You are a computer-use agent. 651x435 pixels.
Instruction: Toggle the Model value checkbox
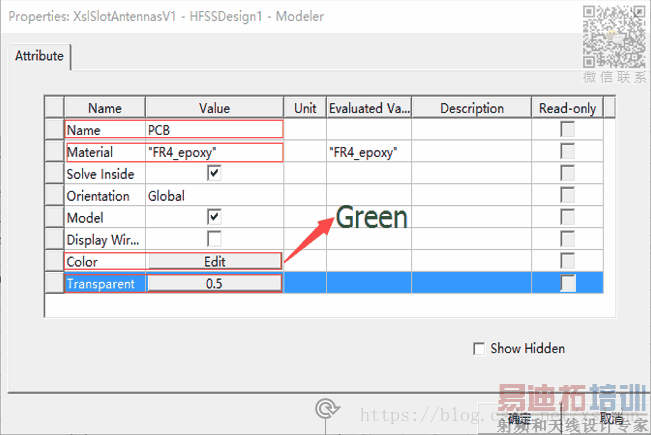(214, 217)
